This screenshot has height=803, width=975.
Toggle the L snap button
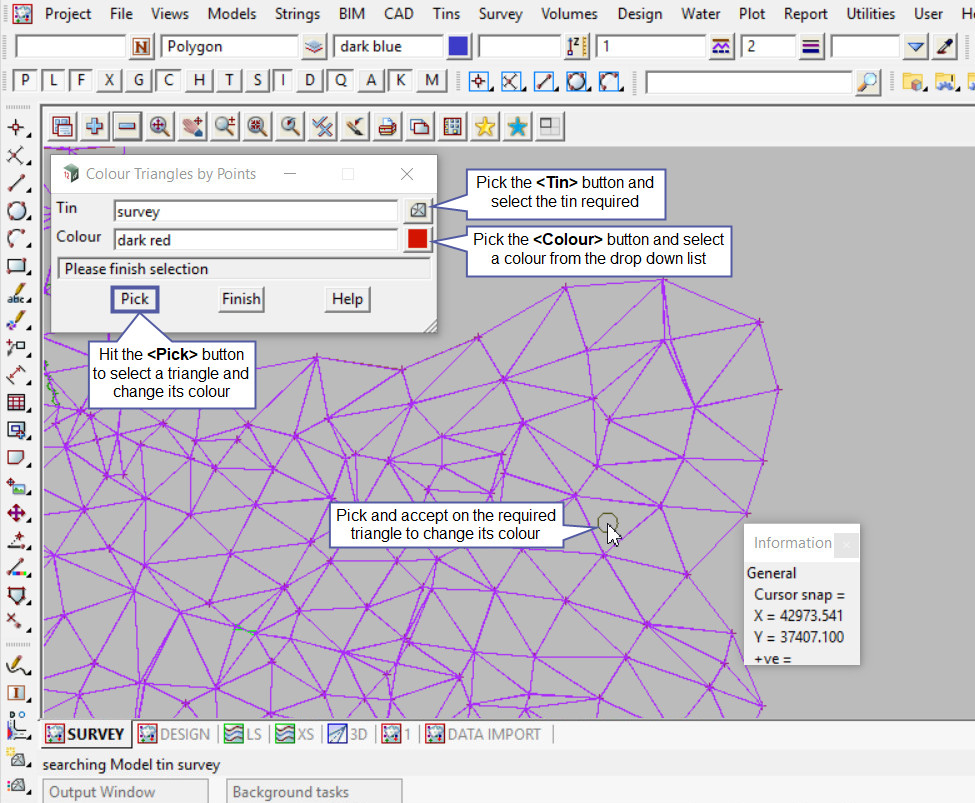53,81
